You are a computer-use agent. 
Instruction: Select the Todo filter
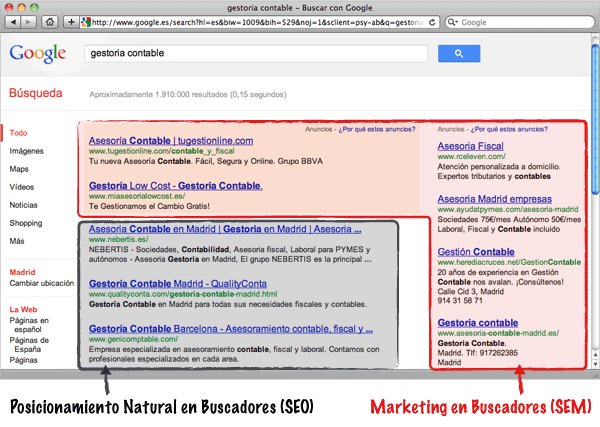tap(18, 133)
